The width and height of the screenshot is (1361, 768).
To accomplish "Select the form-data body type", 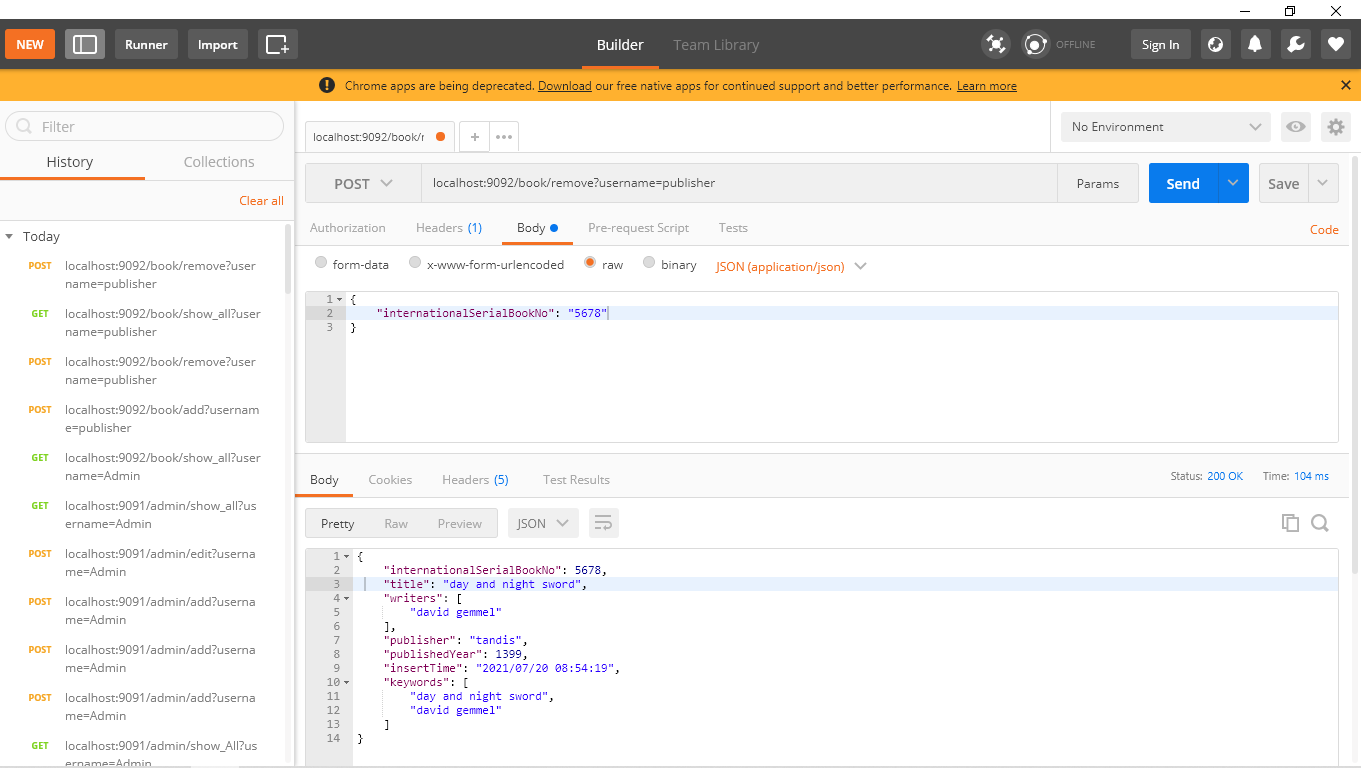I will tap(321, 263).
